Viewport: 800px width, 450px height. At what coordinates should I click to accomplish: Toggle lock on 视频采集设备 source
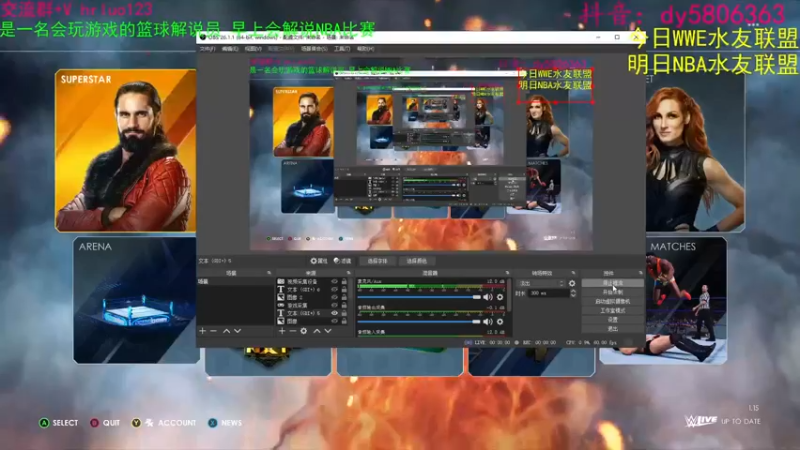point(344,282)
